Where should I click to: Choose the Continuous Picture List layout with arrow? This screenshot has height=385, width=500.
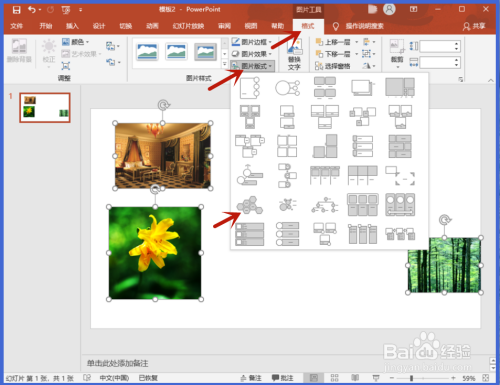[400, 205]
